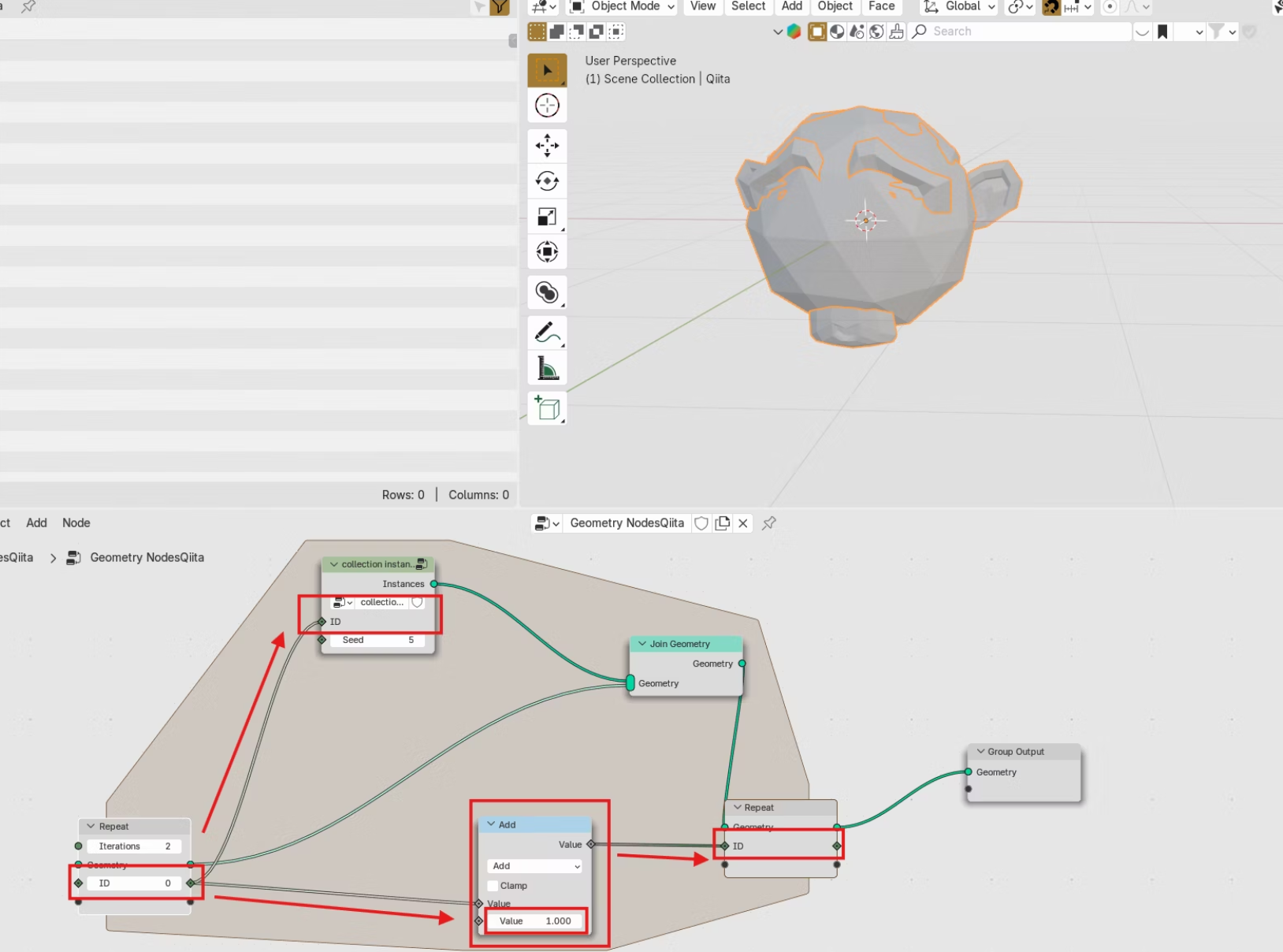Toggle fake user on collection node group

tap(417, 602)
